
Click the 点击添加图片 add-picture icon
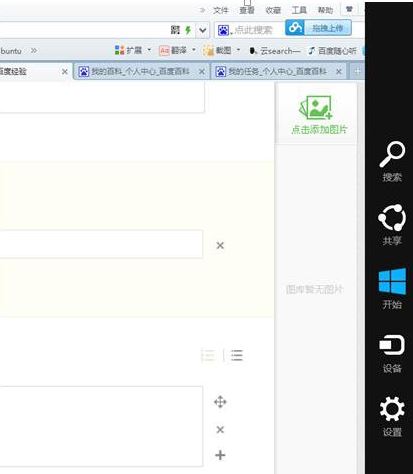pyautogui.click(x=317, y=108)
